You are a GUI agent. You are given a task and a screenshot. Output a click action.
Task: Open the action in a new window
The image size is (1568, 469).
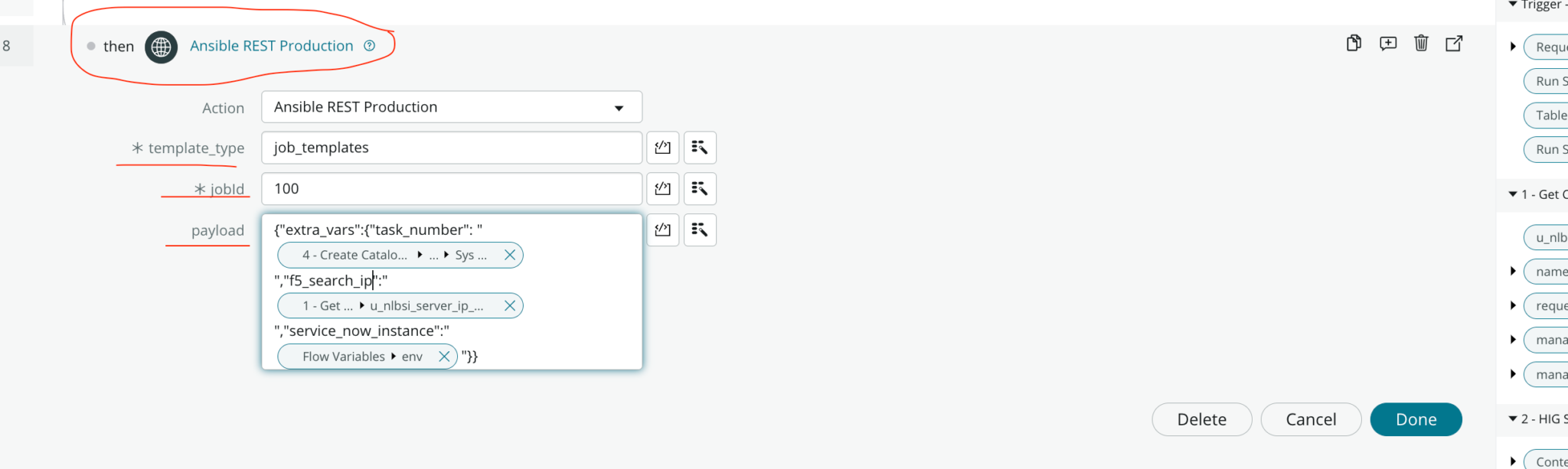(x=1454, y=44)
